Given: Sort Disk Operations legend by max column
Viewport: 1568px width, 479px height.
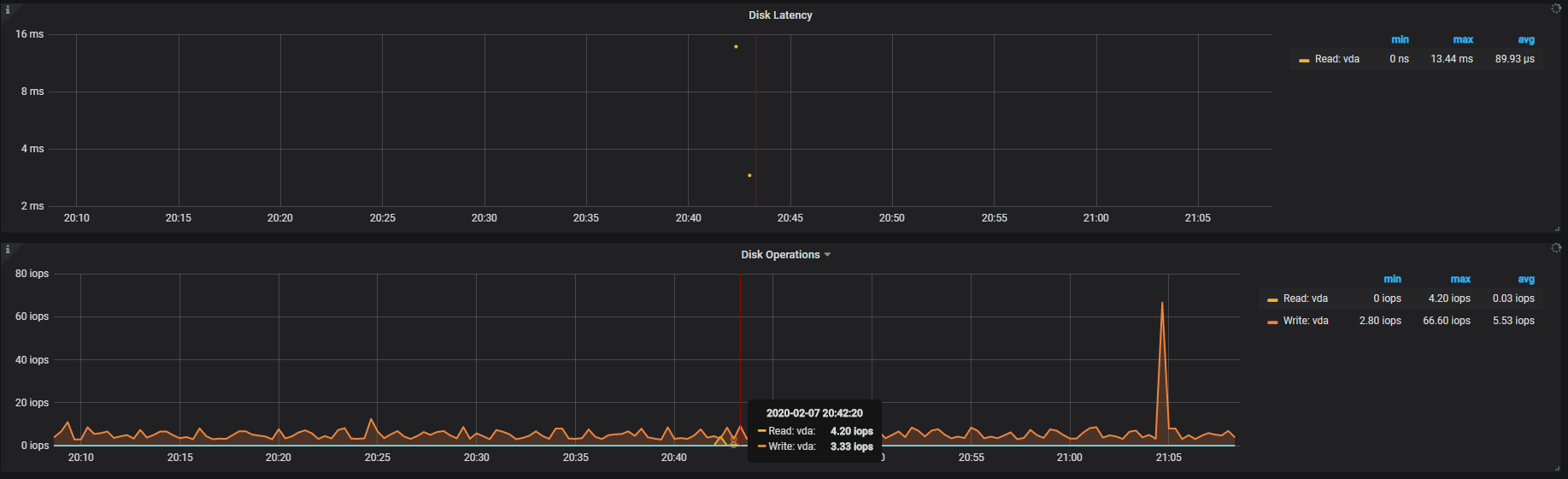Looking at the screenshot, I should pyautogui.click(x=1460, y=279).
